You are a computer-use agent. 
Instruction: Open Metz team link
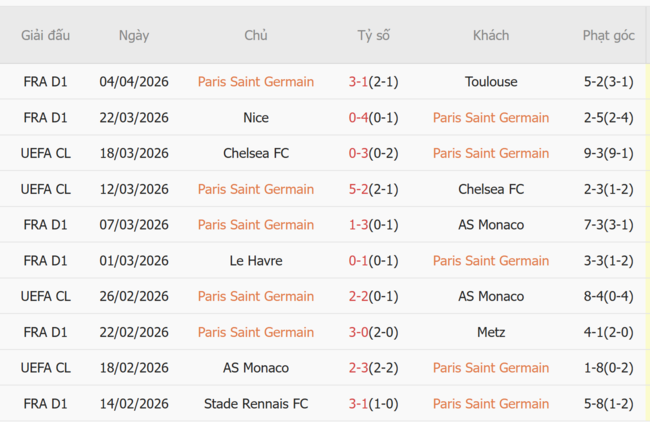pyautogui.click(x=491, y=332)
